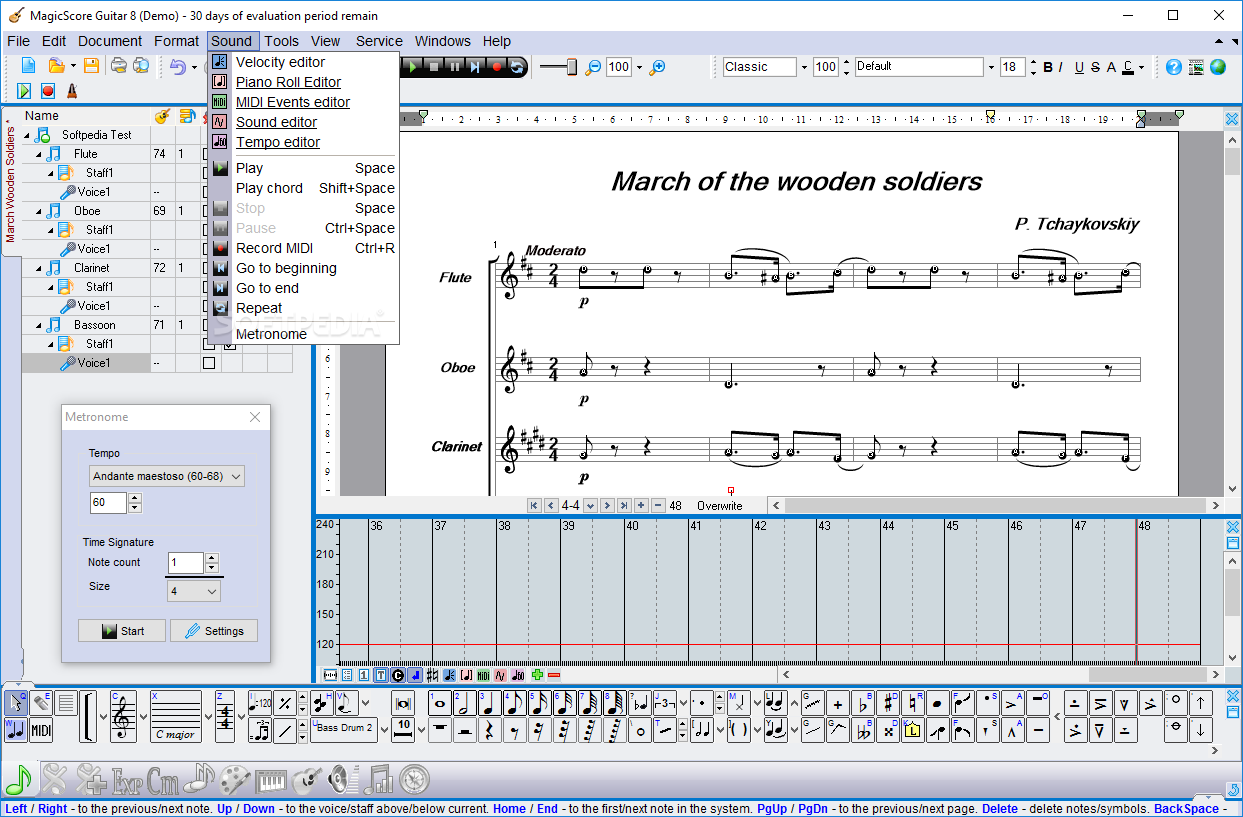Screen dimensions: 1243x817
Task: Toggle the checkbox in Bassoon Voice1 row
Action: [x=209, y=363]
